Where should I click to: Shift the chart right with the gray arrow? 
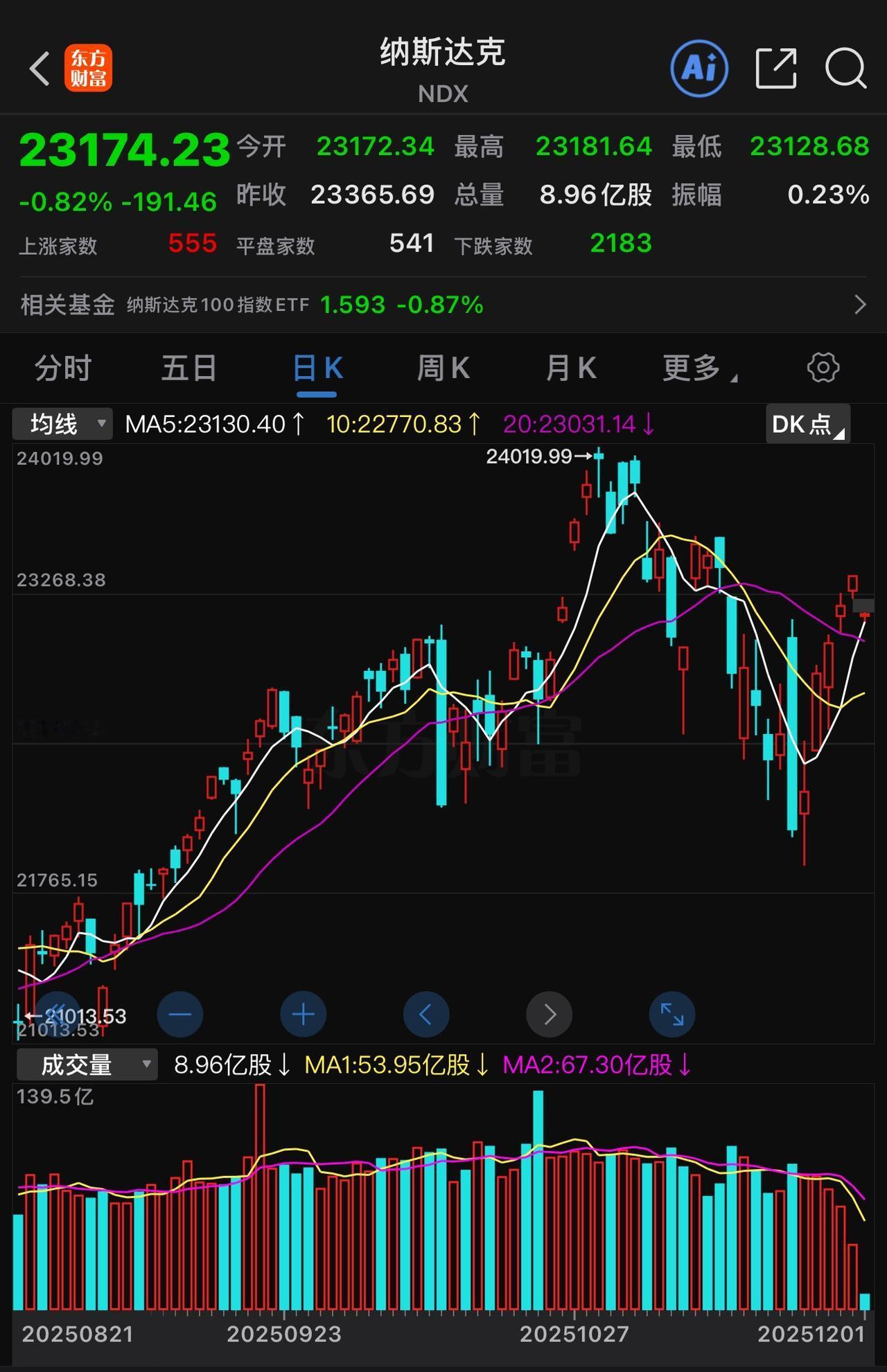pos(550,1015)
